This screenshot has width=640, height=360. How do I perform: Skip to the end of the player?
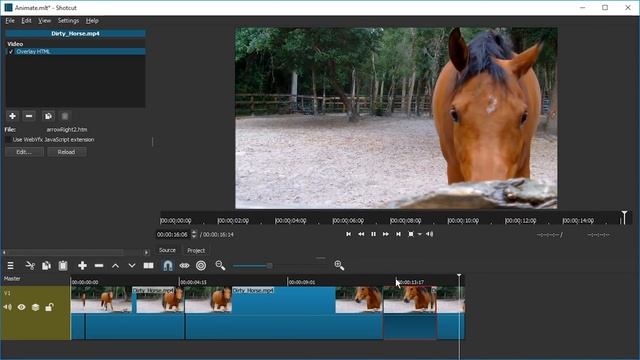click(x=398, y=234)
